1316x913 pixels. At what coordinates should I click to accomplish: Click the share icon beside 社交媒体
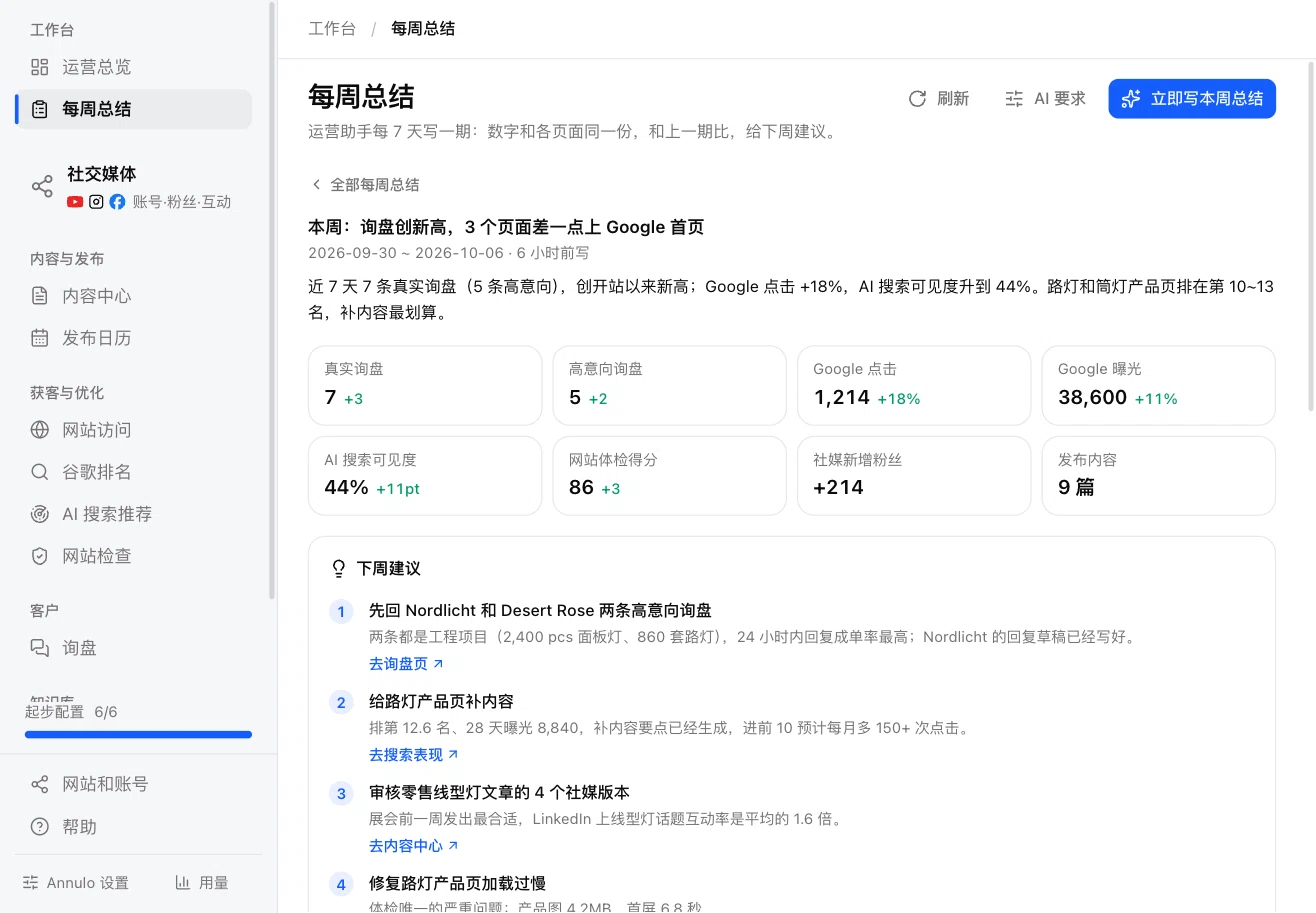(x=42, y=187)
